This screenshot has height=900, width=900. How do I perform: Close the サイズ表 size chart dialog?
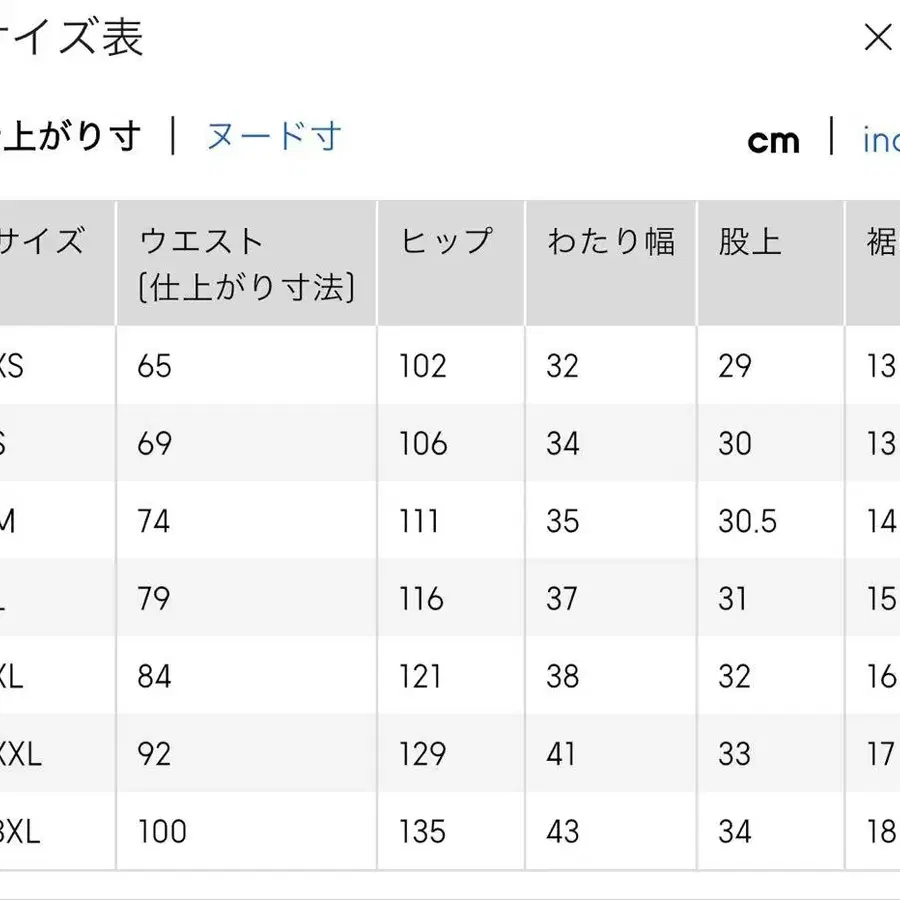coord(878,38)
